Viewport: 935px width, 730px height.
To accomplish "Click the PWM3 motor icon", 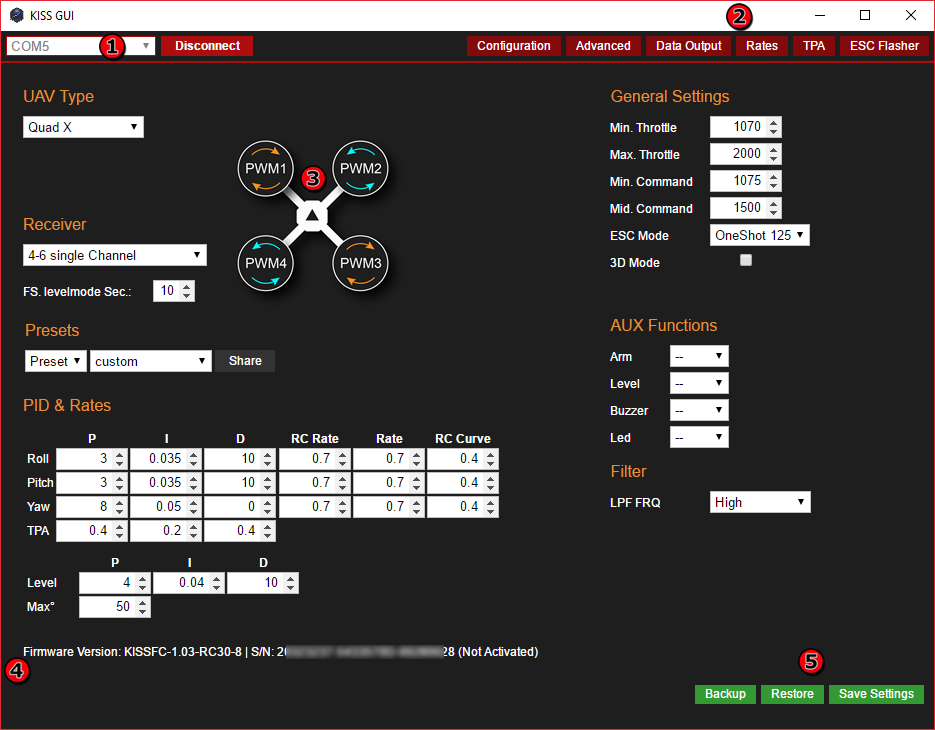I will (x=360, y=263).
